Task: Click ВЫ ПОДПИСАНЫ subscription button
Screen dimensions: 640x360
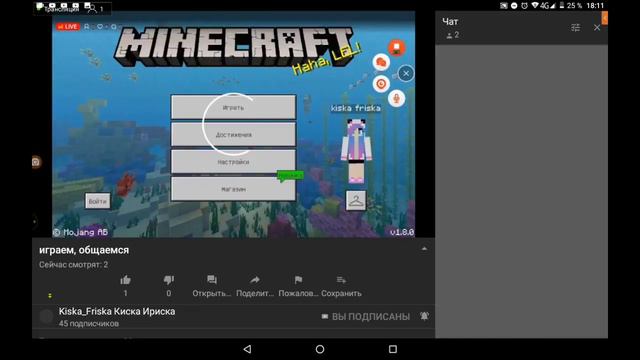Action: [x=366, y=317]
